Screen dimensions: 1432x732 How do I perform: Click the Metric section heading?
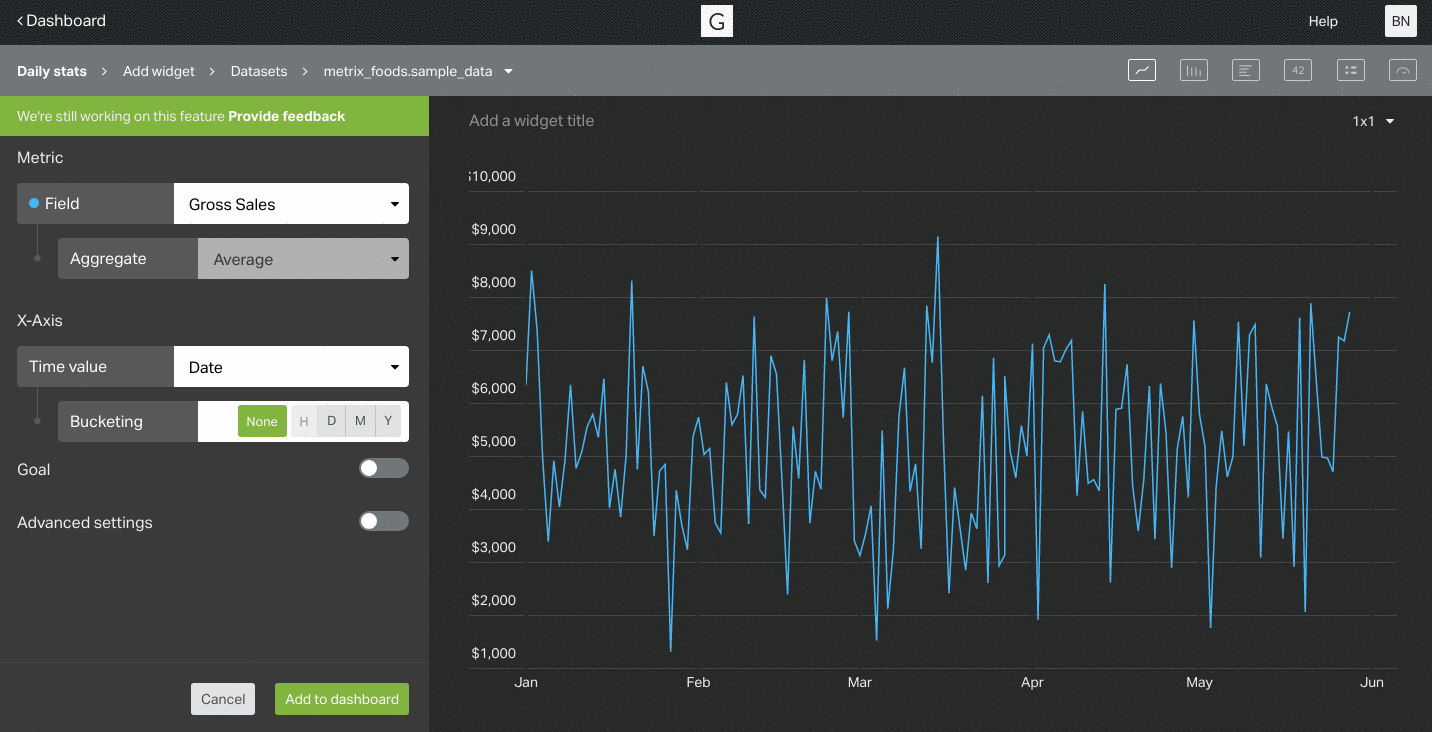point(40,157)
